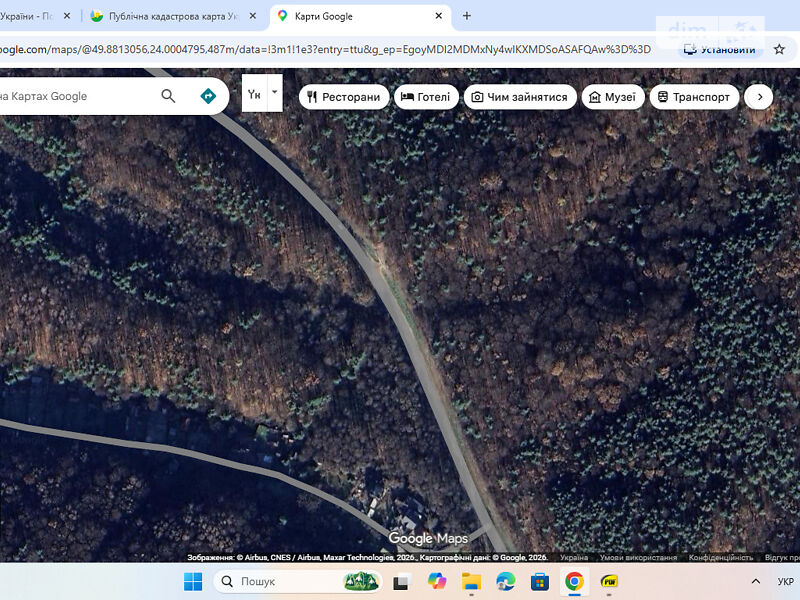Screen dimensions: 800x600
Task: Open directions with the blue arrow icon
Action: coord(208,96)
